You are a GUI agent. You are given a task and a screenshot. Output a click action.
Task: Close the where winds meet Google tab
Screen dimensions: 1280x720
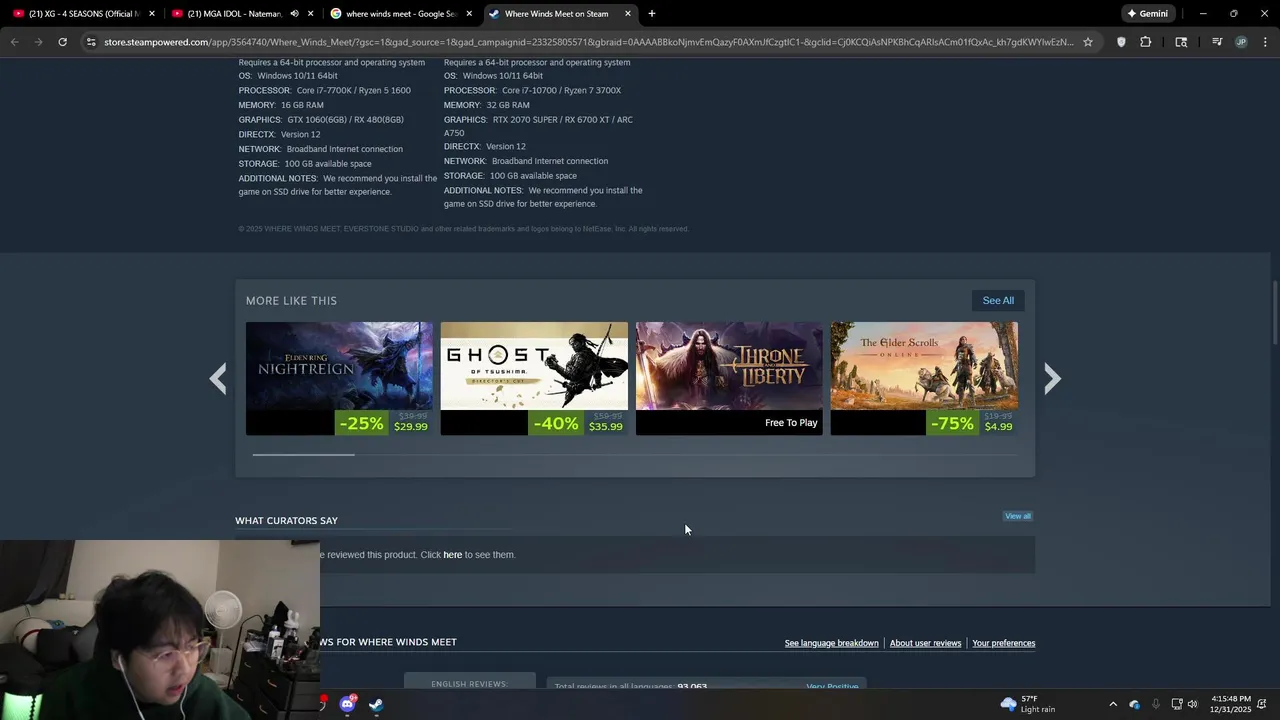pyautogui.click(x=469, y=14)
